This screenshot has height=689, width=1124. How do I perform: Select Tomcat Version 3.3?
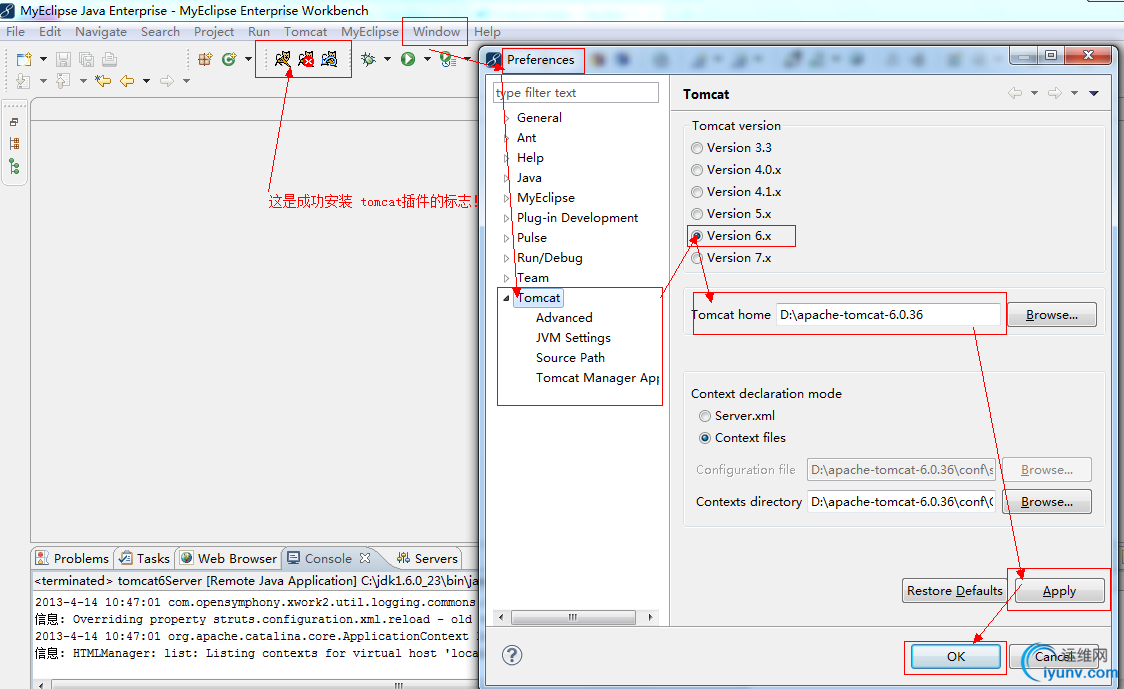(x=731, y=148)
